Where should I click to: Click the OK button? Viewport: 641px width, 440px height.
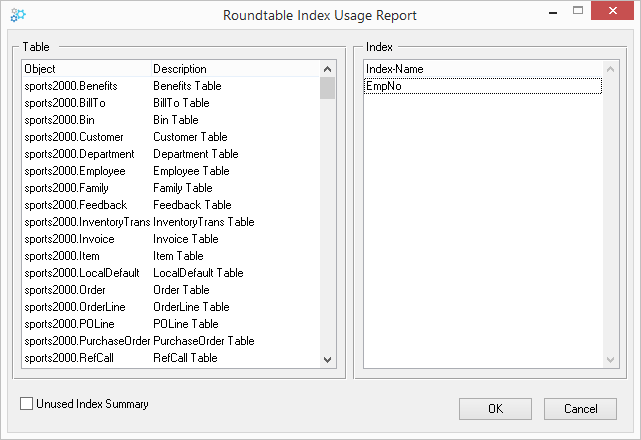coord(495,409)
